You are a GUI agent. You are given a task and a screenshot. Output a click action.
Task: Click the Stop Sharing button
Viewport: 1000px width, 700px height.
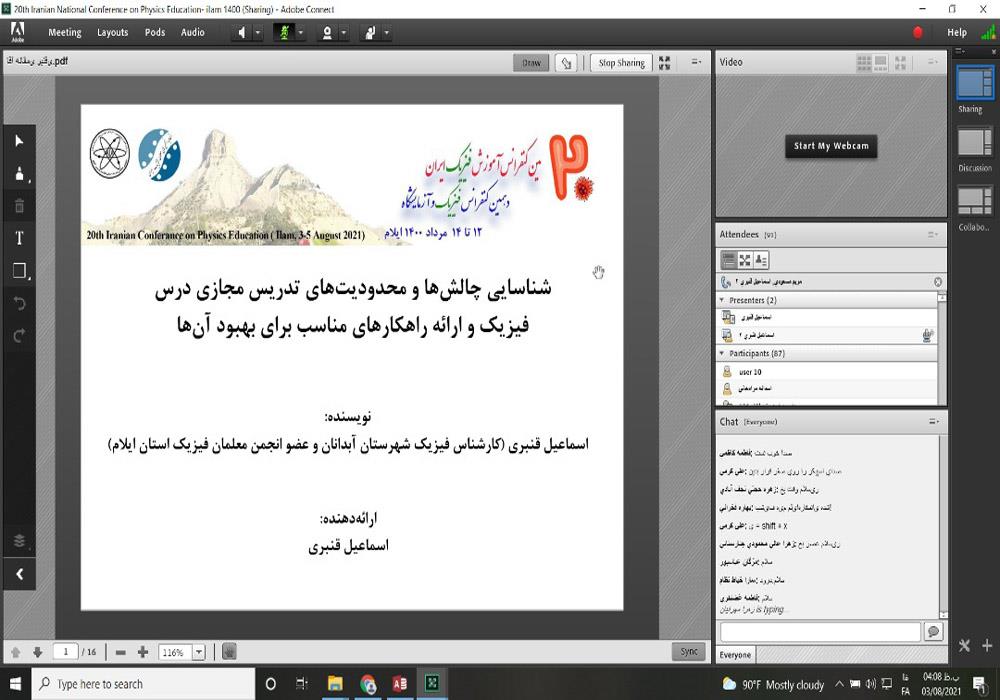[621, 63]
